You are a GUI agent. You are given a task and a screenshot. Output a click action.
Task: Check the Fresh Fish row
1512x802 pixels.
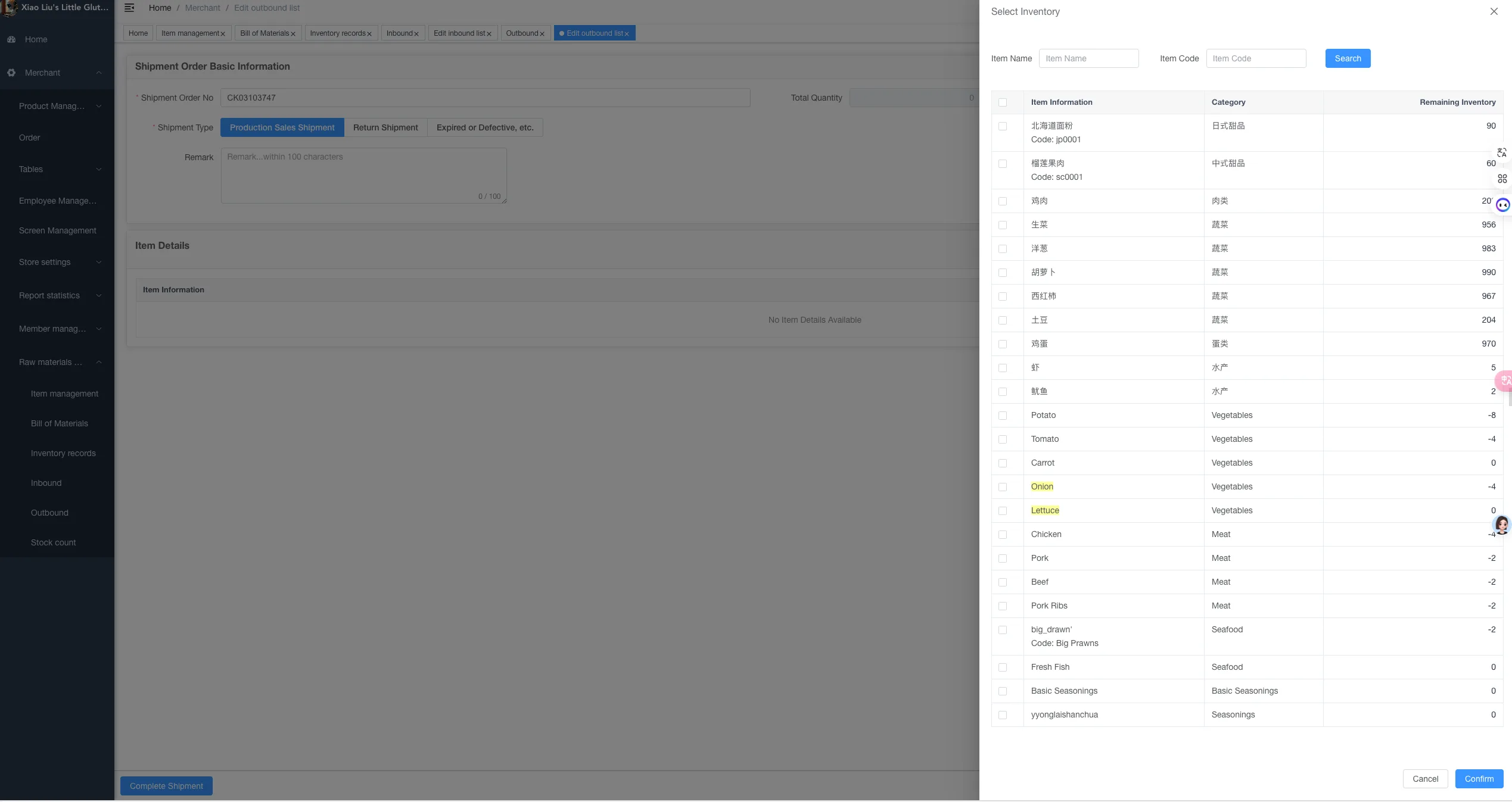pos(1003,667)
